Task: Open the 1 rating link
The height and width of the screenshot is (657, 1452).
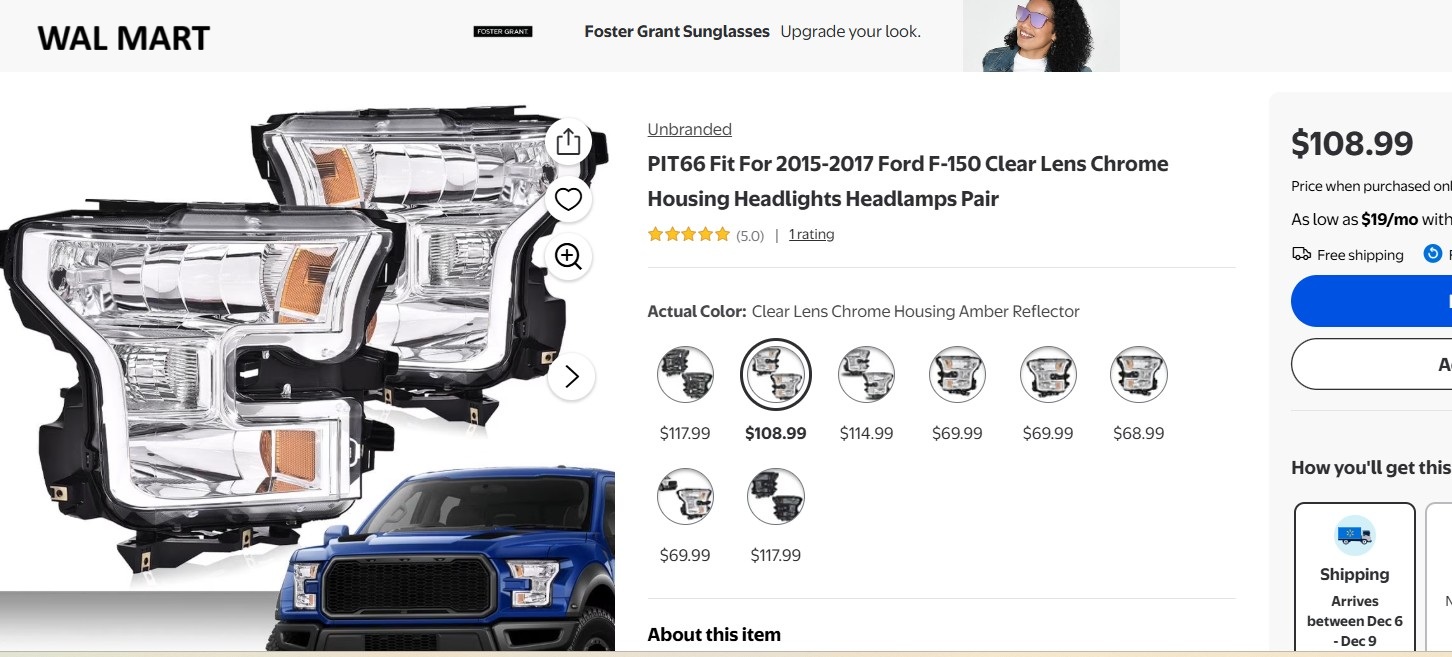Action: [x=811, y=234]
